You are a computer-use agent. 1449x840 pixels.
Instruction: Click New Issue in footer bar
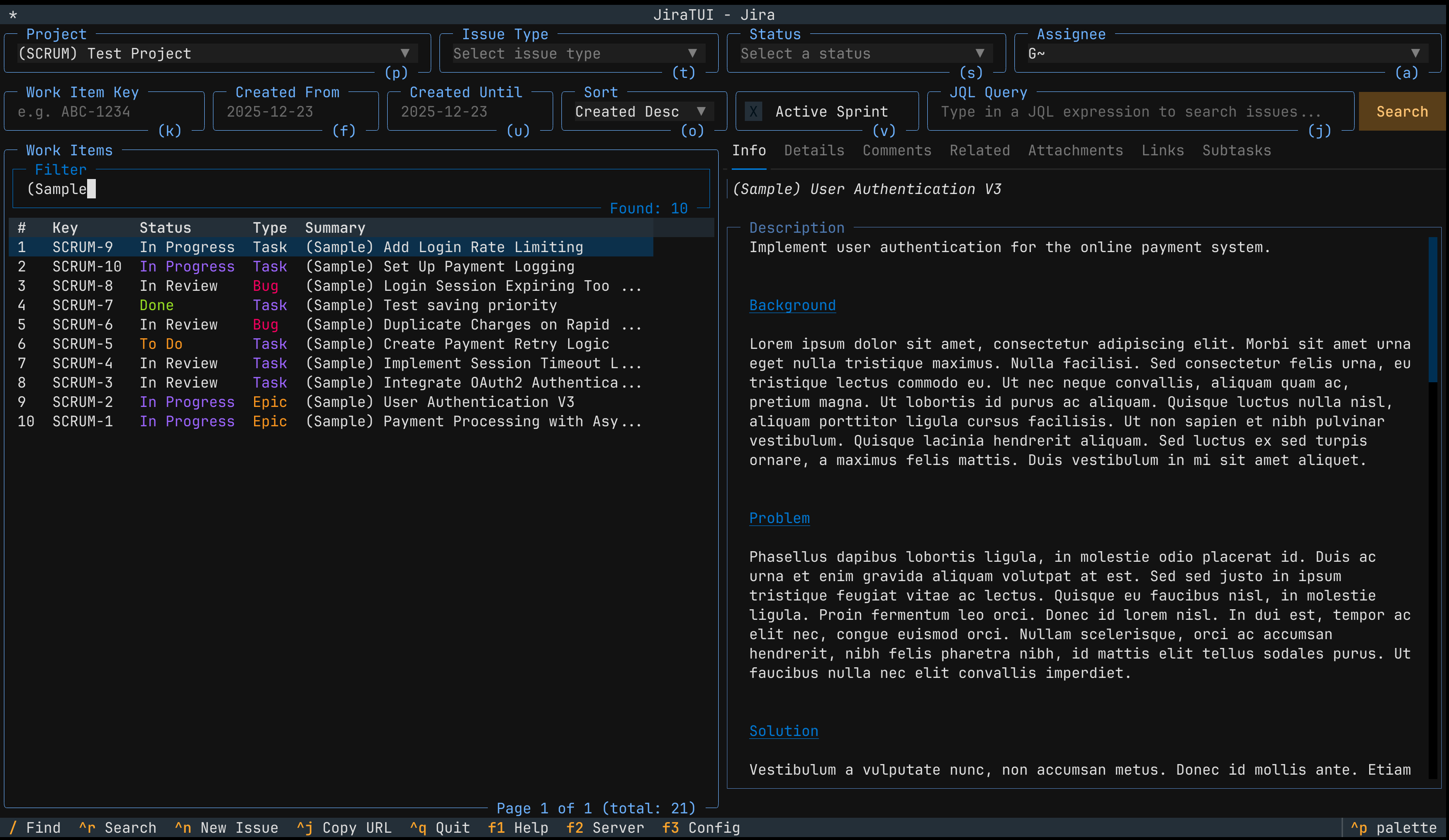point(227,828)
